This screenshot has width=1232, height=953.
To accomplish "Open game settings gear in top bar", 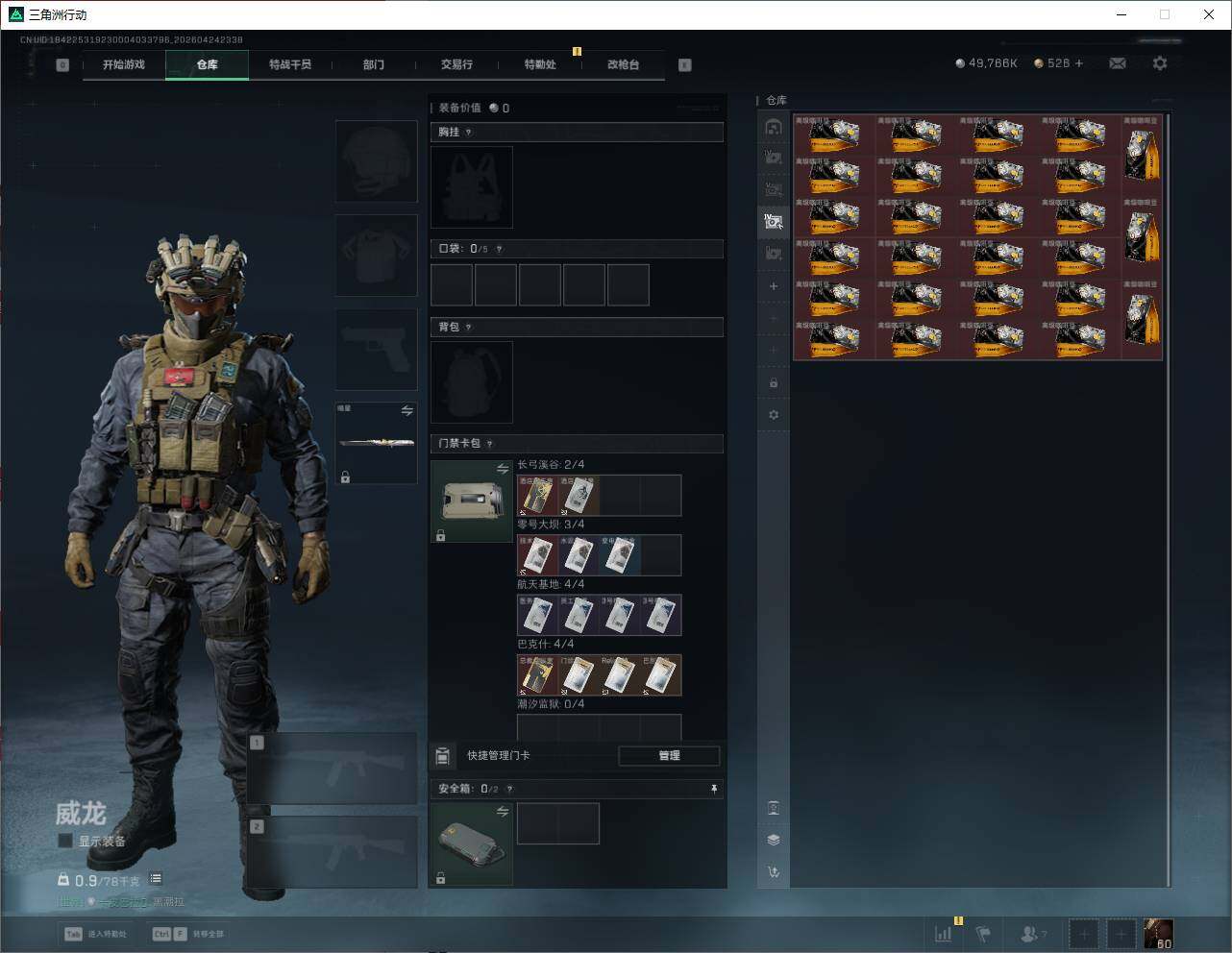I will (1160, 63).
